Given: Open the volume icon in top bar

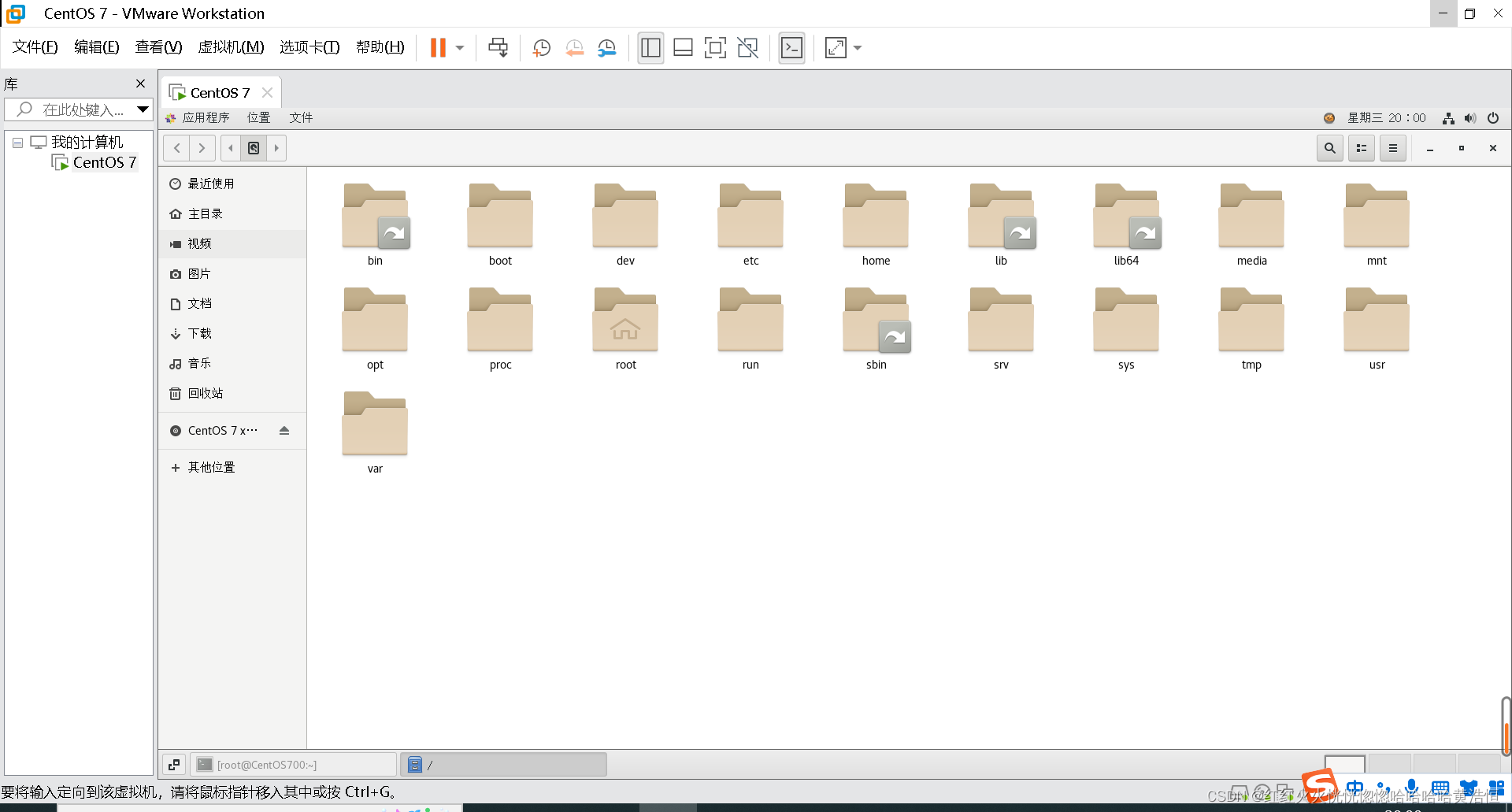Looking at the screenshot, I should [x=1470, y=118].
